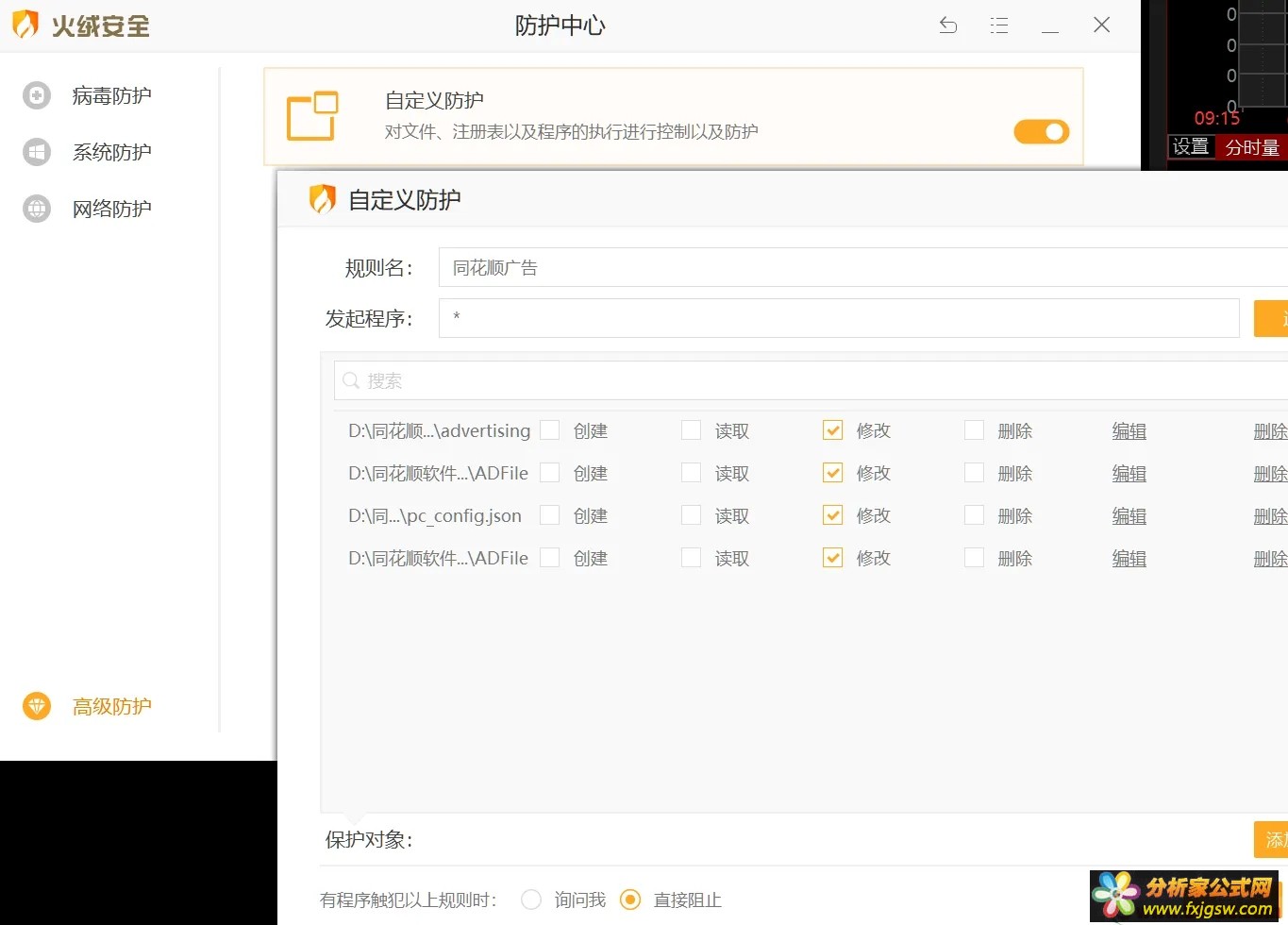1288x925 pixels.
Task: Click the 高级防护 diamond icon
Action: point(37,706)
